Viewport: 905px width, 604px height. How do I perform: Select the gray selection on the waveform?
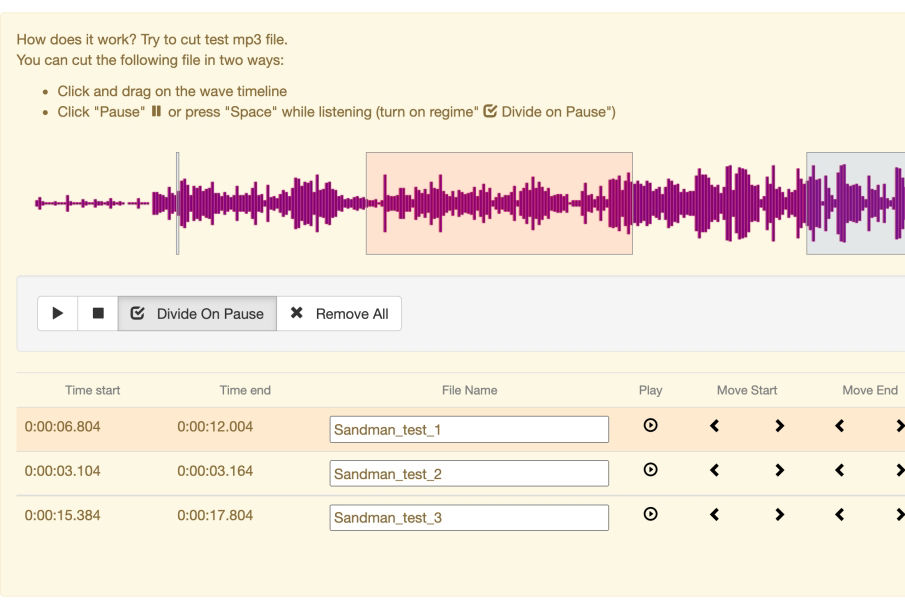855,200
